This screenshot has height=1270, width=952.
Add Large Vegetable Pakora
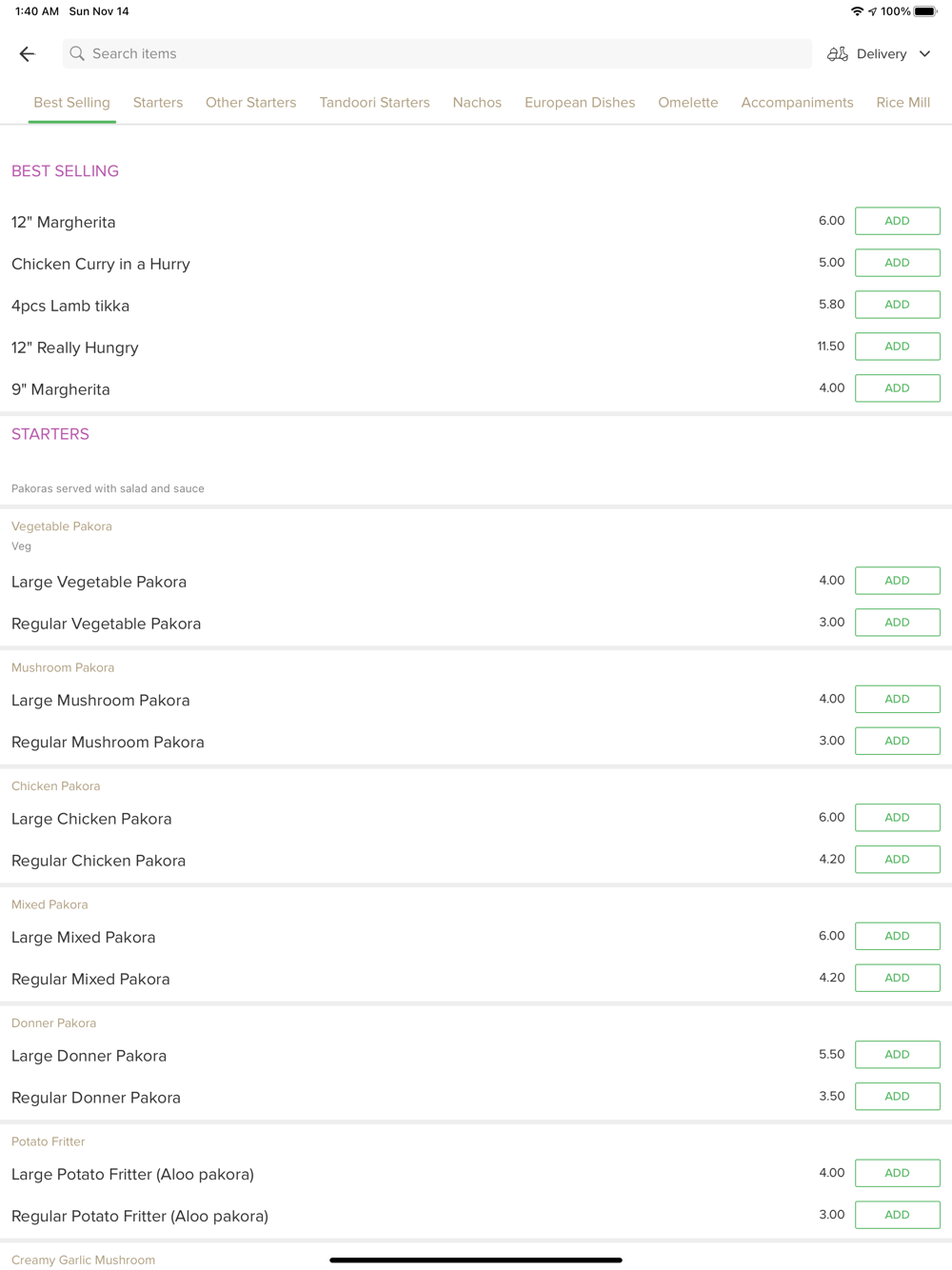tap(897, 581)
